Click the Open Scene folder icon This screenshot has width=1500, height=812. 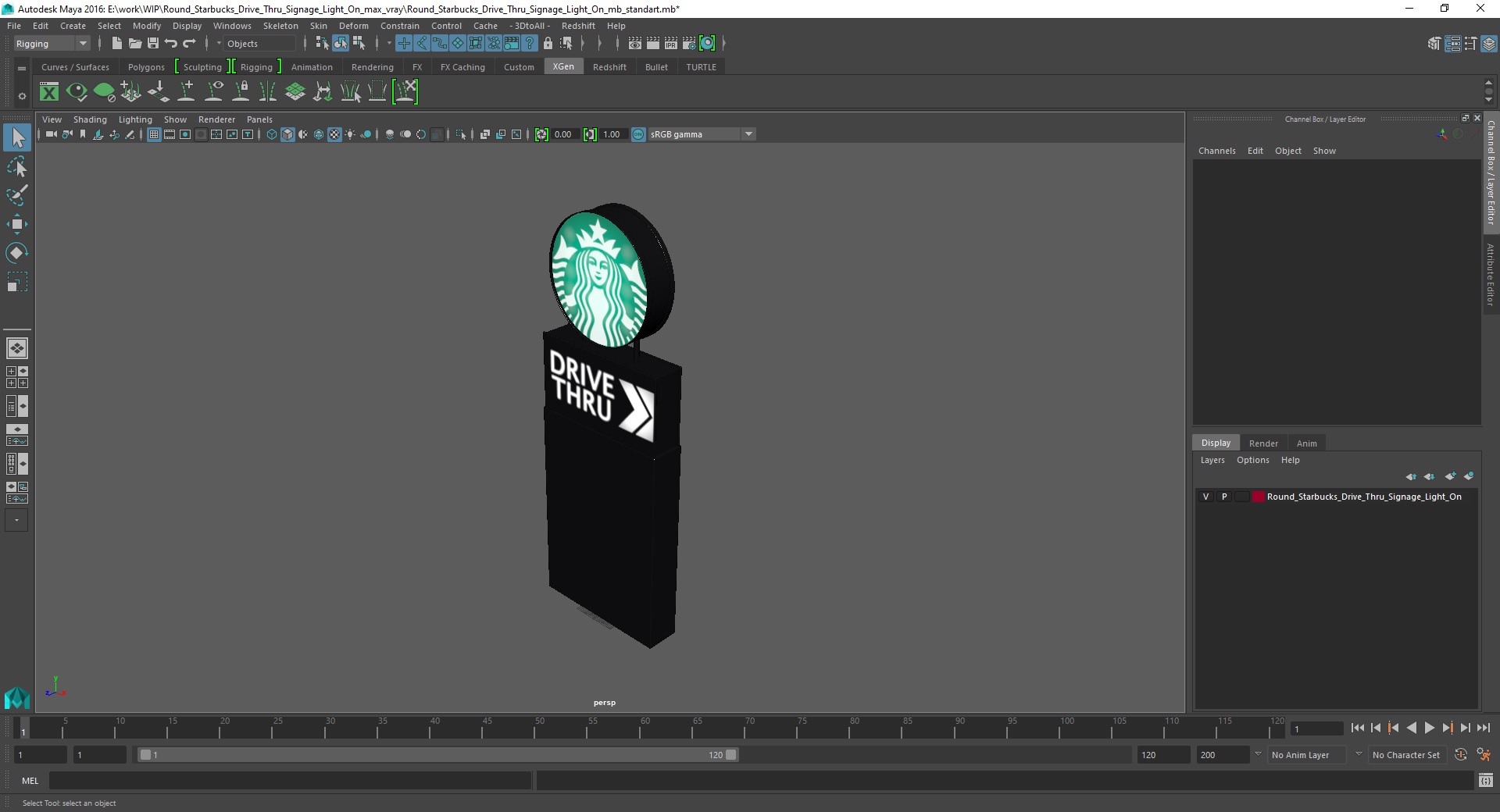click(x=134, y=44)
